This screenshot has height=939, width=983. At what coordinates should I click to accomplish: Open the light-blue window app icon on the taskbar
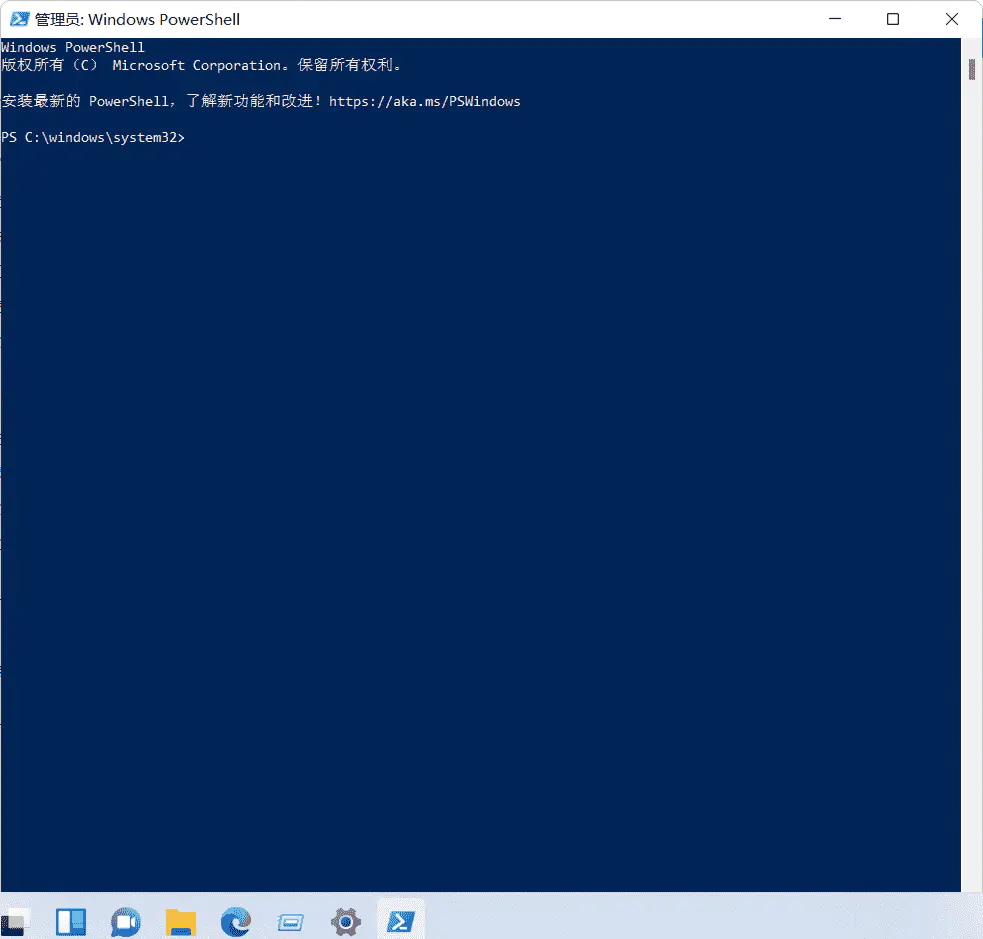click(290, 922)
